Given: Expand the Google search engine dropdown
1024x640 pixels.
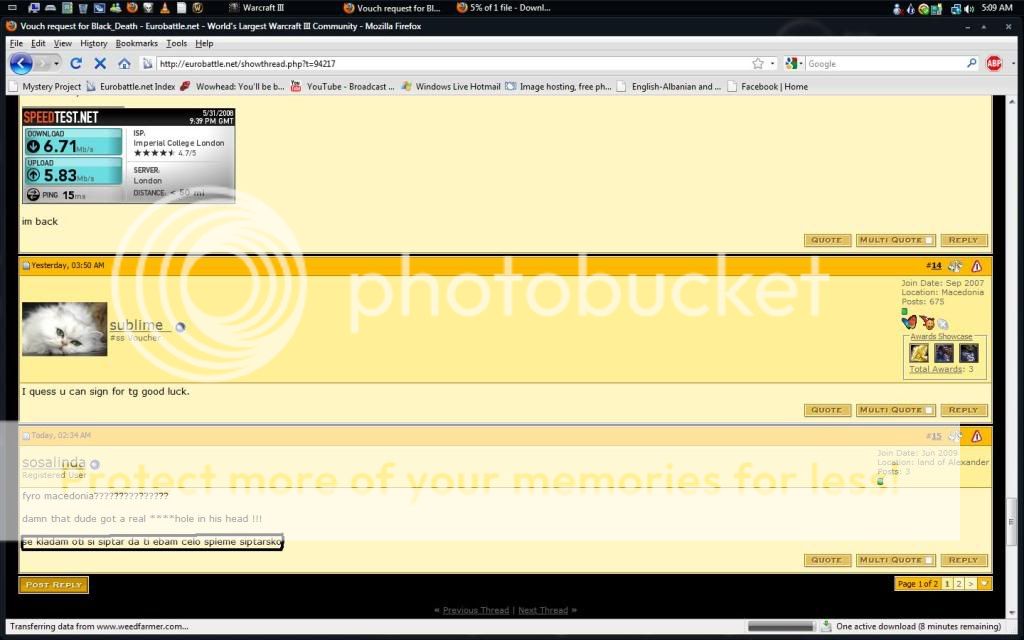Looking at the screenshot, I should tap(795, 63).
